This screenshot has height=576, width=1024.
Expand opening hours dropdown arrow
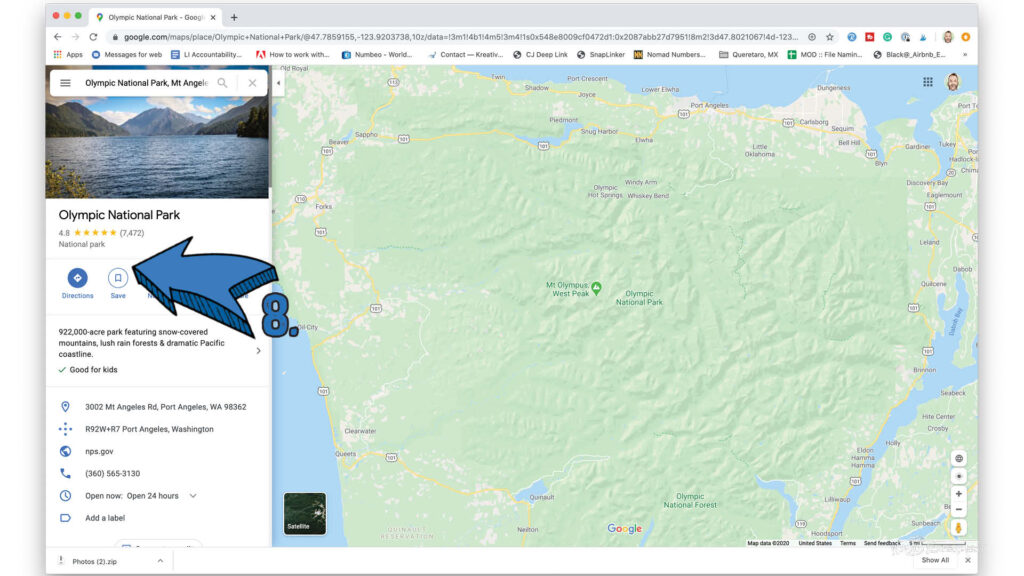point(193,496)
